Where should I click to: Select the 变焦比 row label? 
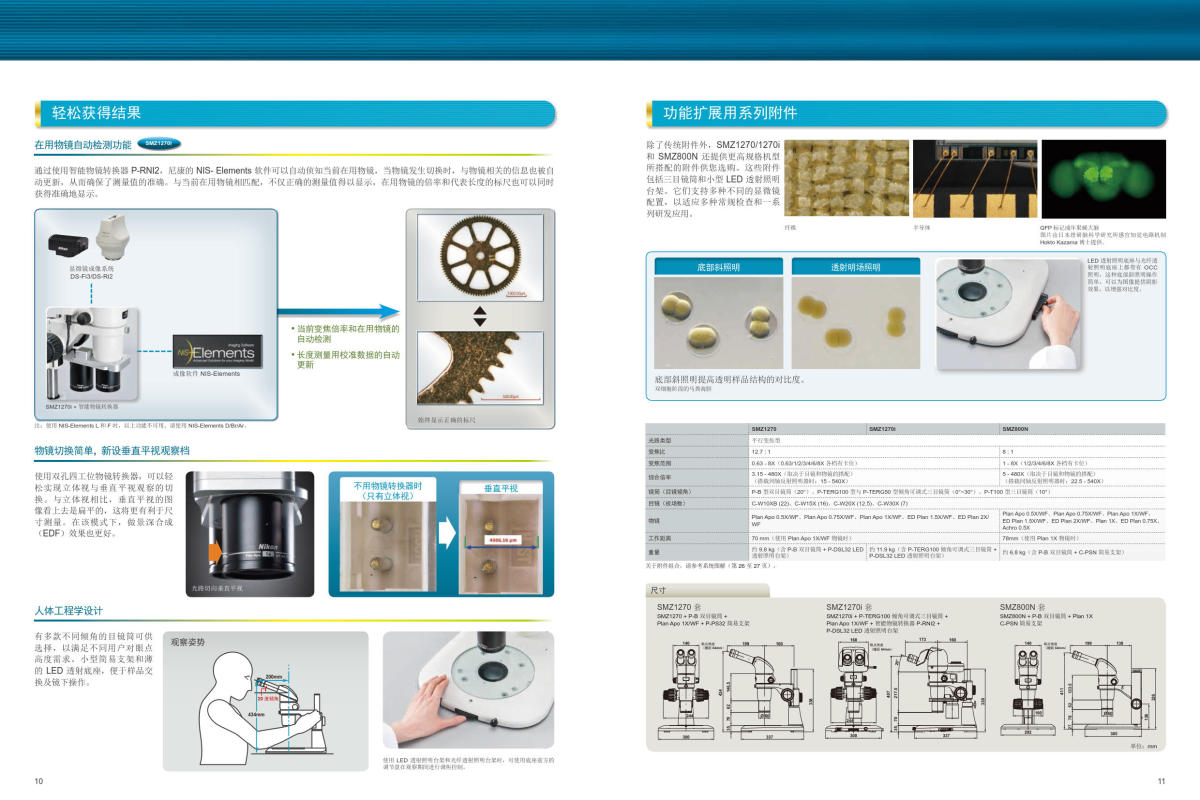(657, 452)
